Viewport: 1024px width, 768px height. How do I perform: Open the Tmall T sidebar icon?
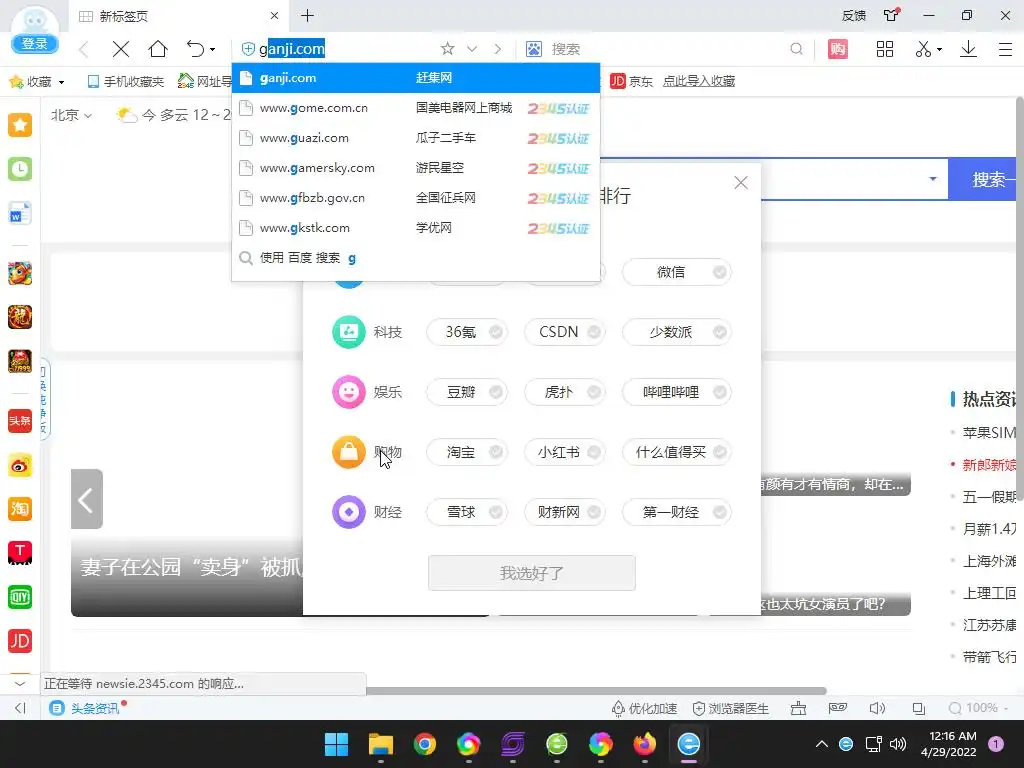[20, 553]
